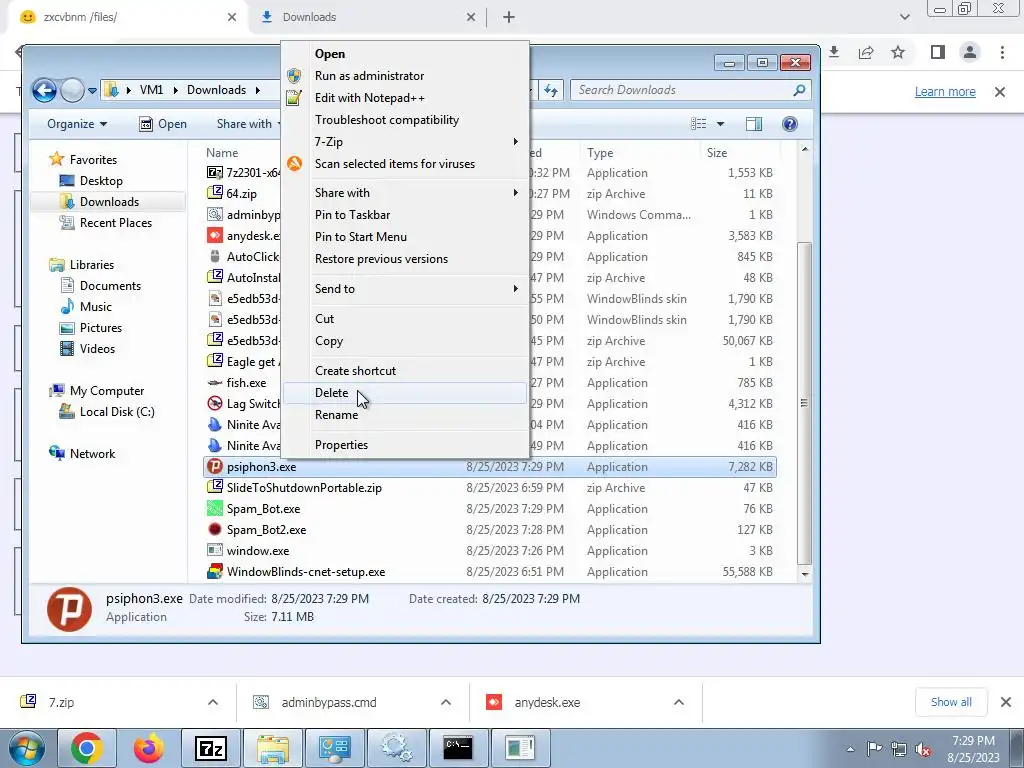Screen dimensions: 1024x768
Task: Open the Chrome profile avatar icon
Action: (x=970, y=52)
